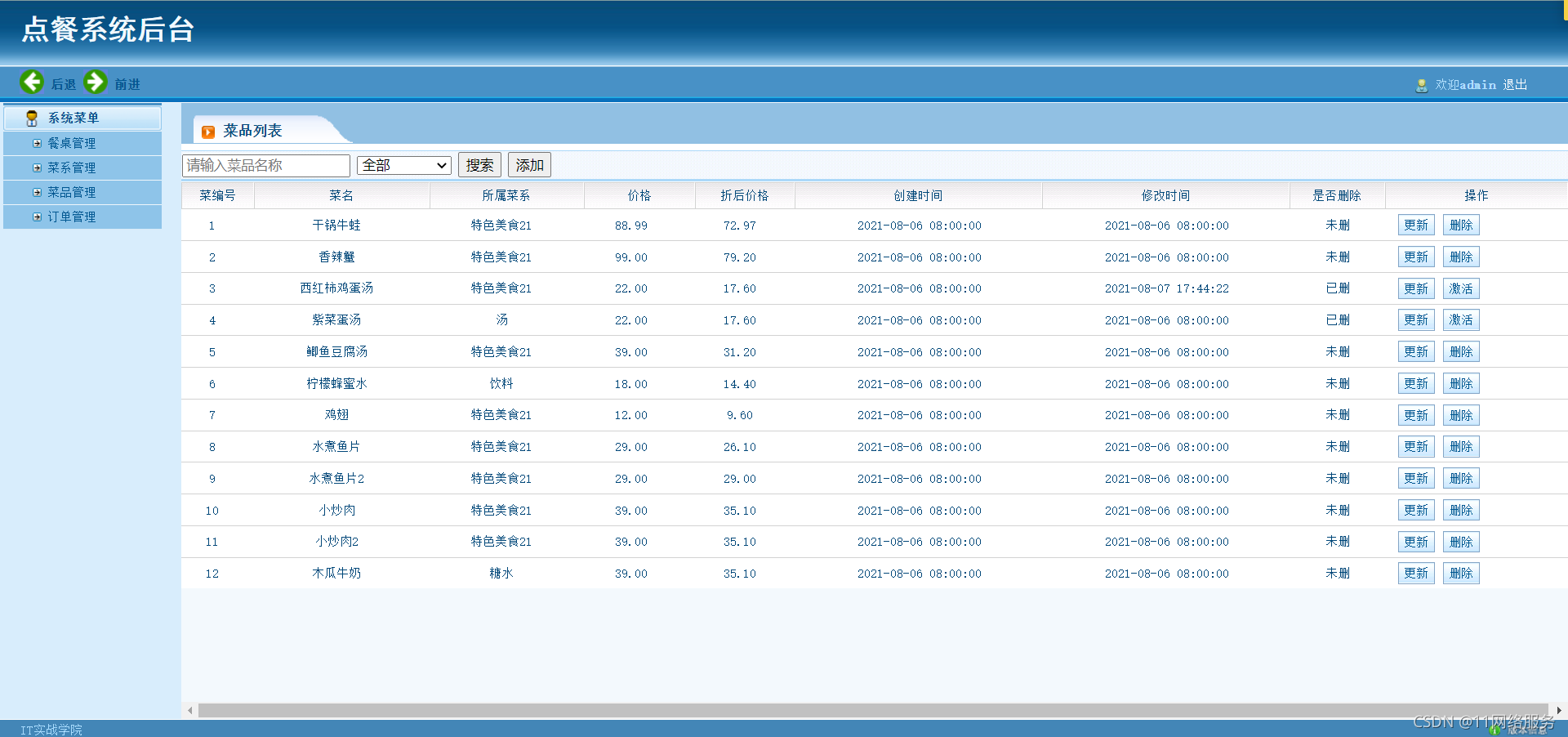Click 更新 for 水煮鱼片 row 8
Viewport: 1568px width, 737px height.
pyautogui.click(x=1416, y=447)
